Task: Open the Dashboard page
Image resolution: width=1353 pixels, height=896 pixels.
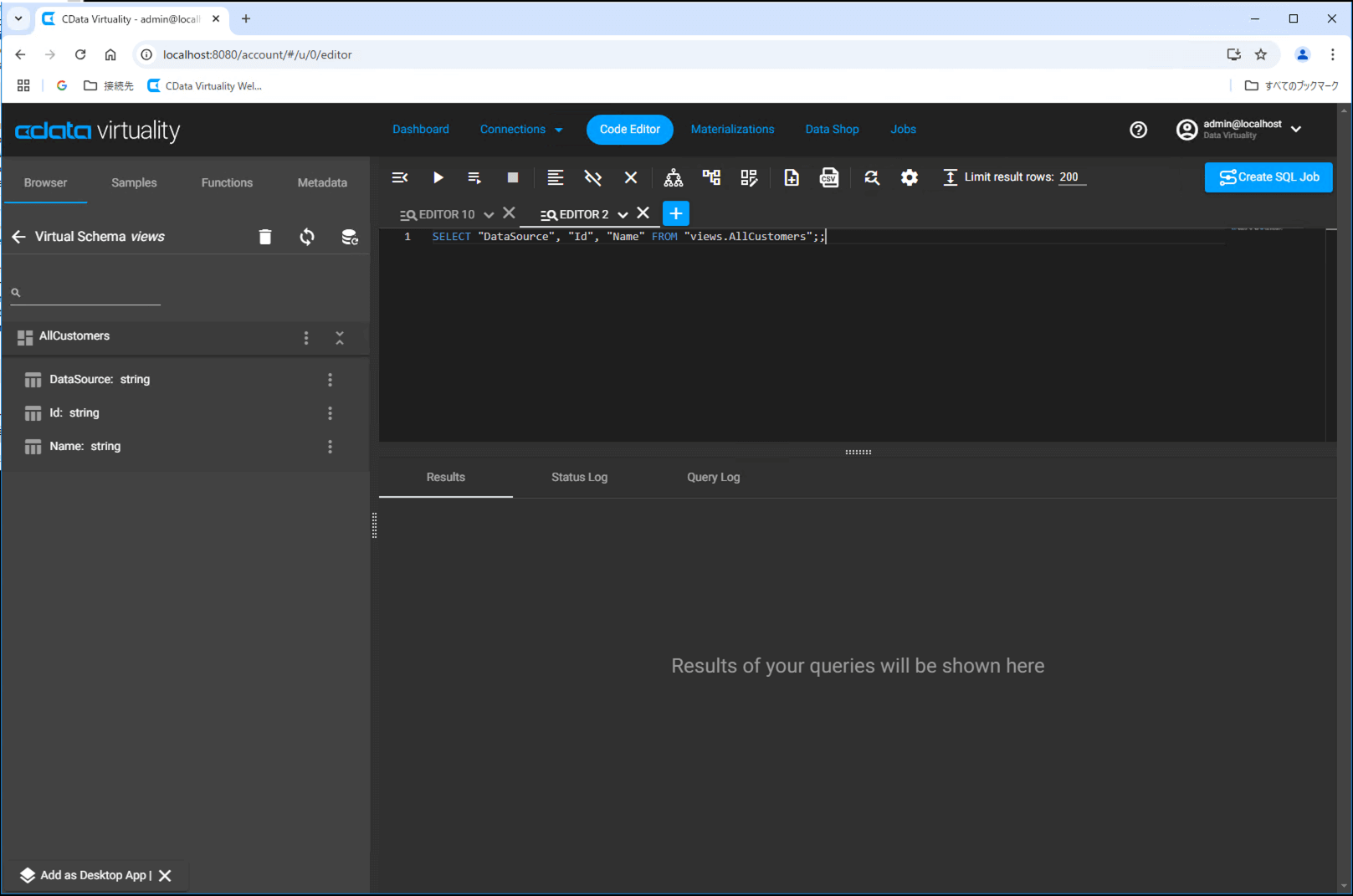Action: click(x=421, y=130)
